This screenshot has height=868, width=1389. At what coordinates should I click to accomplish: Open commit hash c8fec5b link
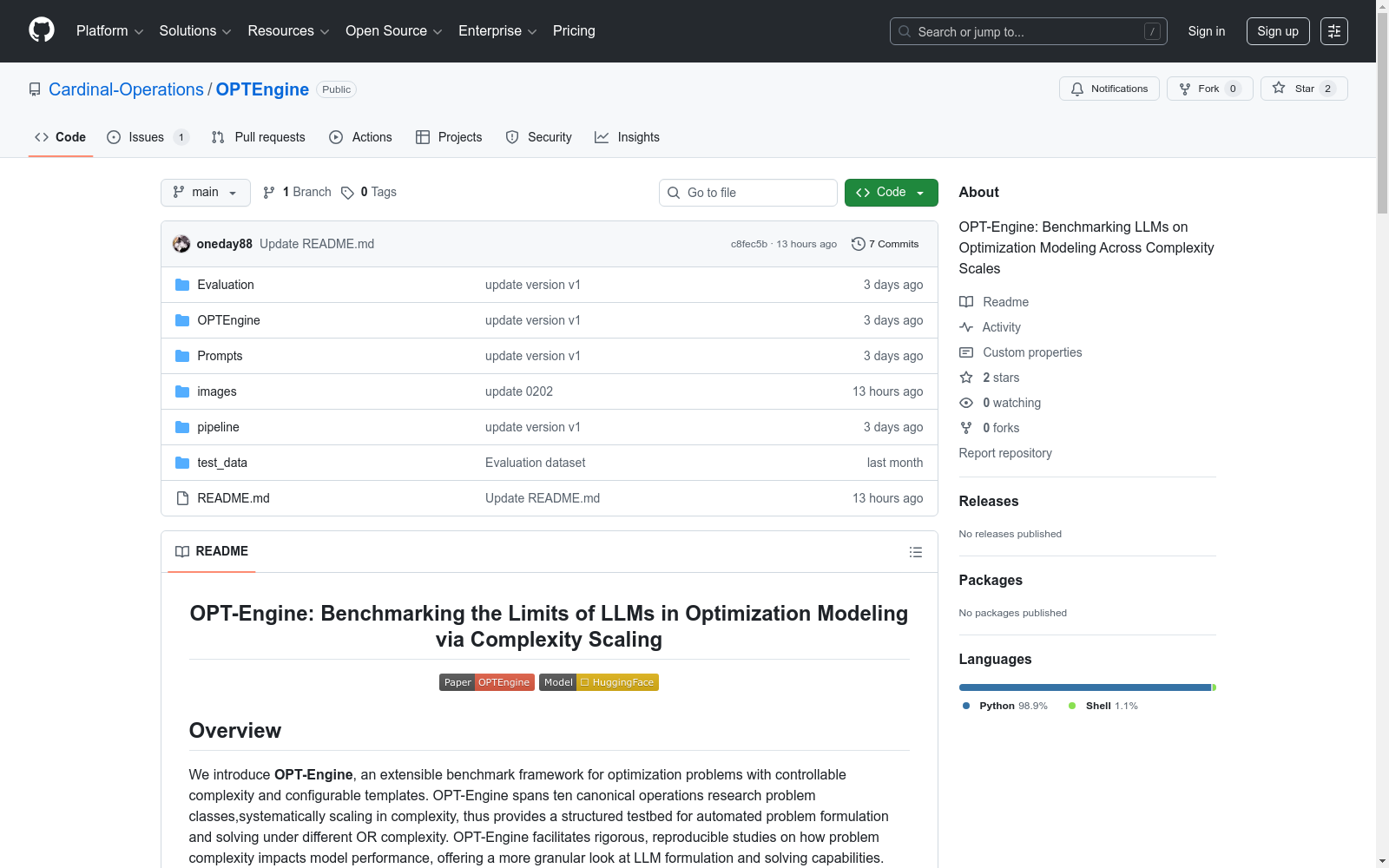pyautogui.click(x=749, y=244)
